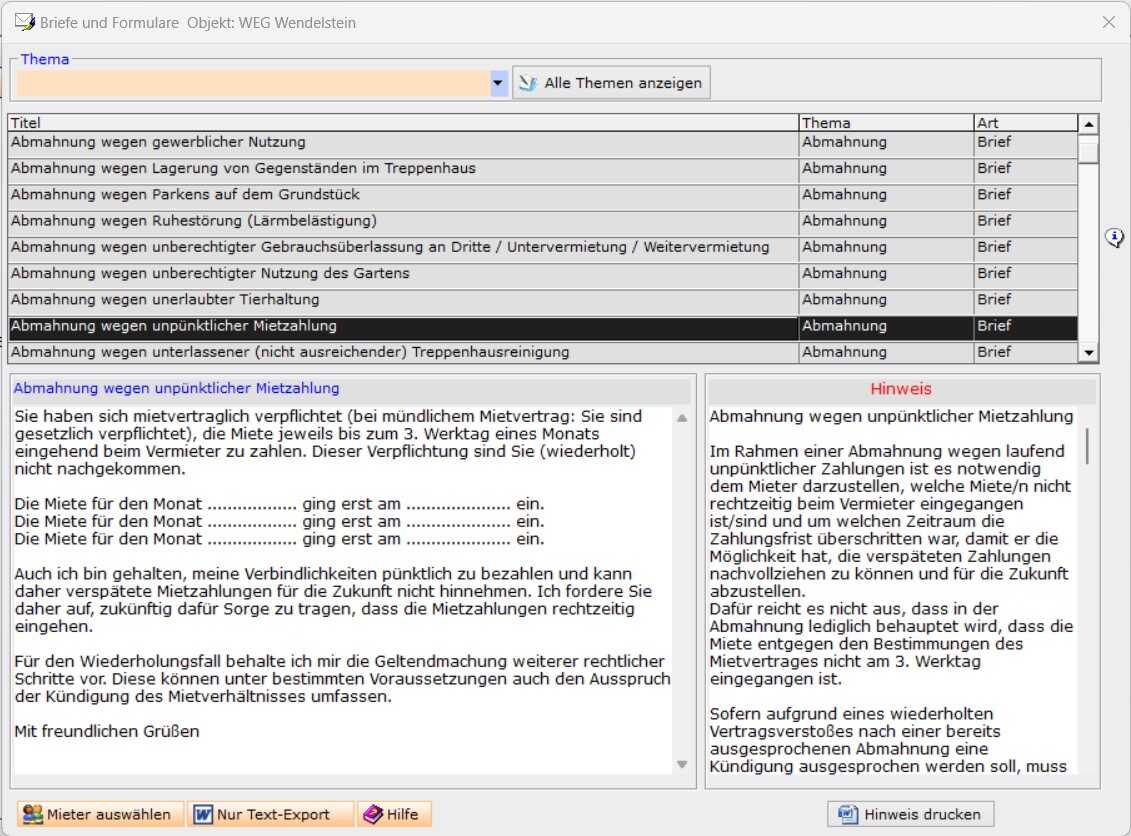Click list scrollbar up arrow
1131x836 pixels.
pos(1088,124)
